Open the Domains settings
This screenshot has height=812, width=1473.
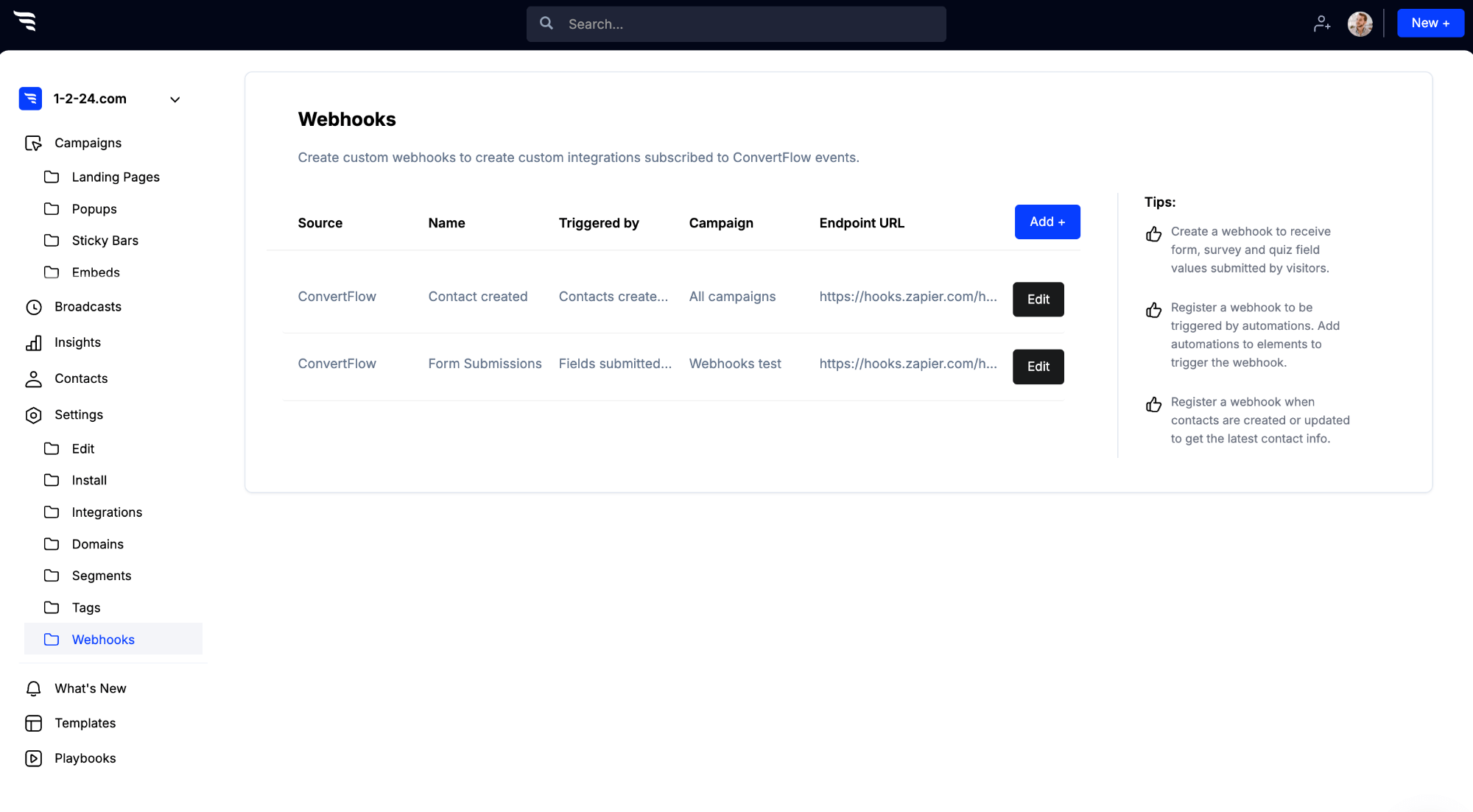tap(98, 544)
